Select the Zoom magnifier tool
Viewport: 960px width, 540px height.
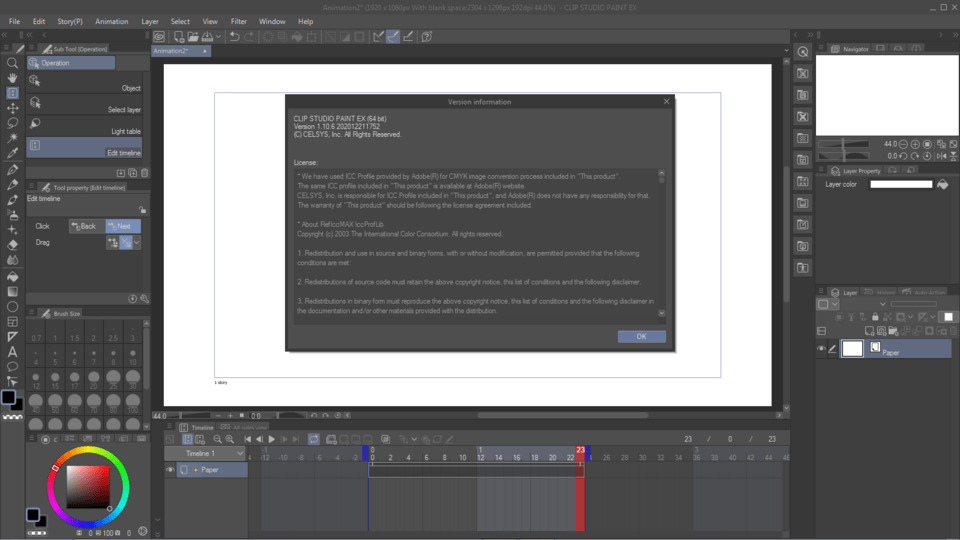click(x=12, y=63)
